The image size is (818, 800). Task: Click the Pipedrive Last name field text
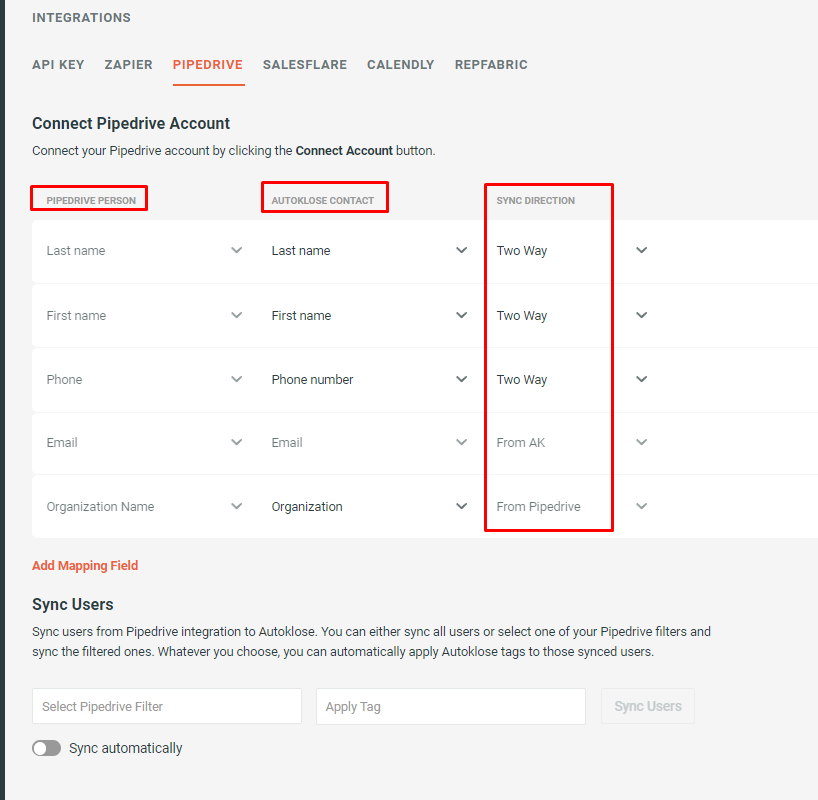[76, 250]
